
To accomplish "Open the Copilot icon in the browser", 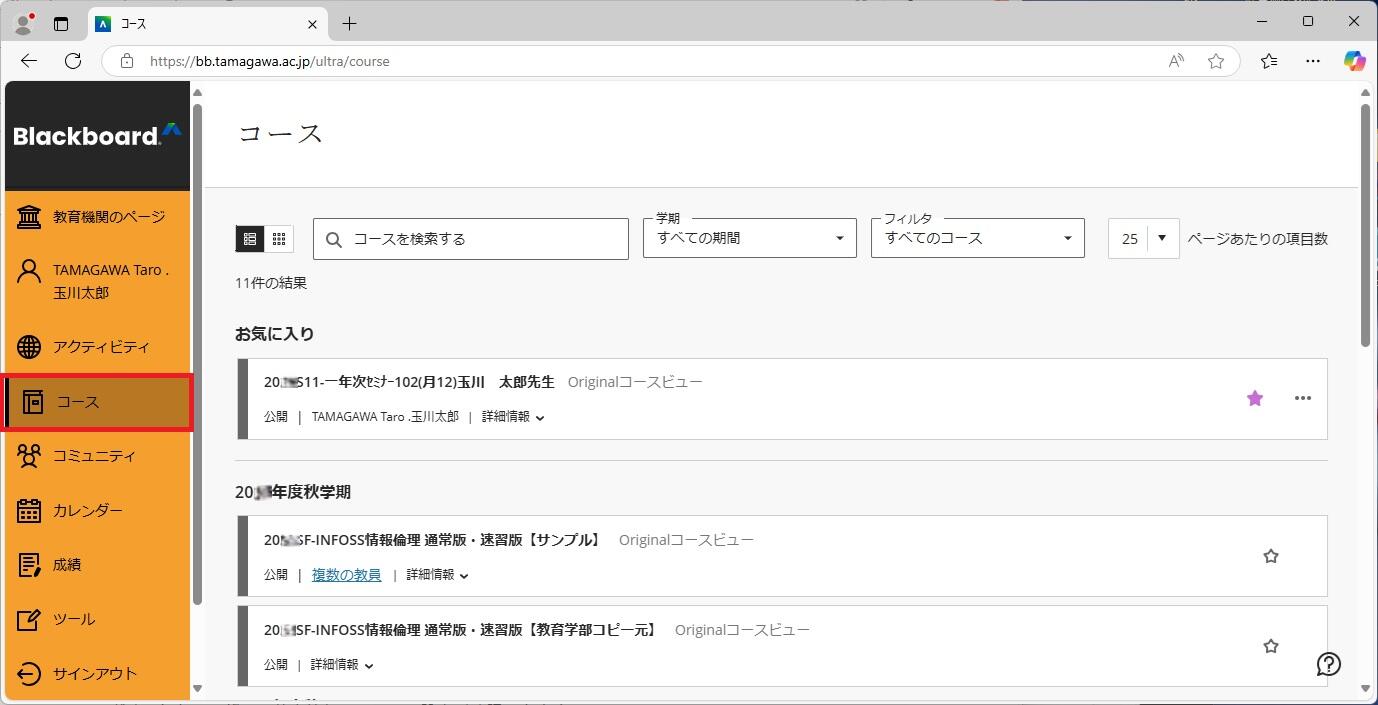I will [x=1355, y=61].
